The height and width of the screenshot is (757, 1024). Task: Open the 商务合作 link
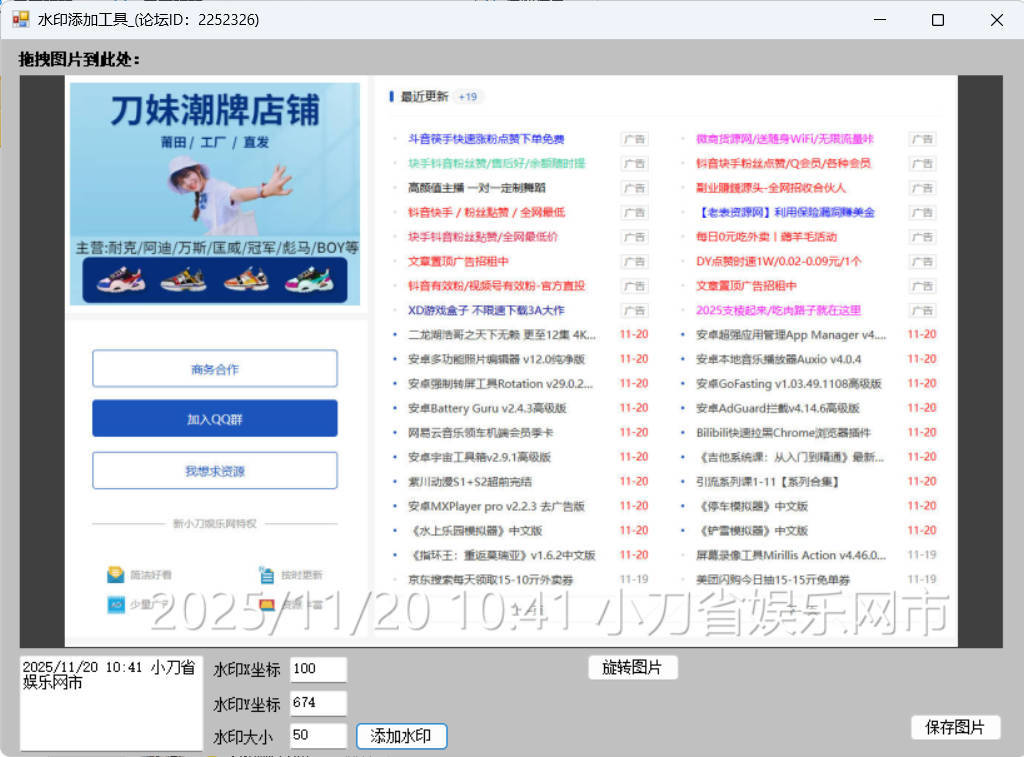coord(214,368)
